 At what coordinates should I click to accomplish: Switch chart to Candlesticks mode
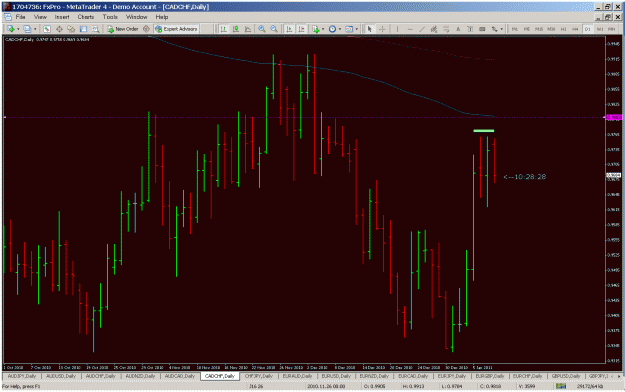pos(236,29)
